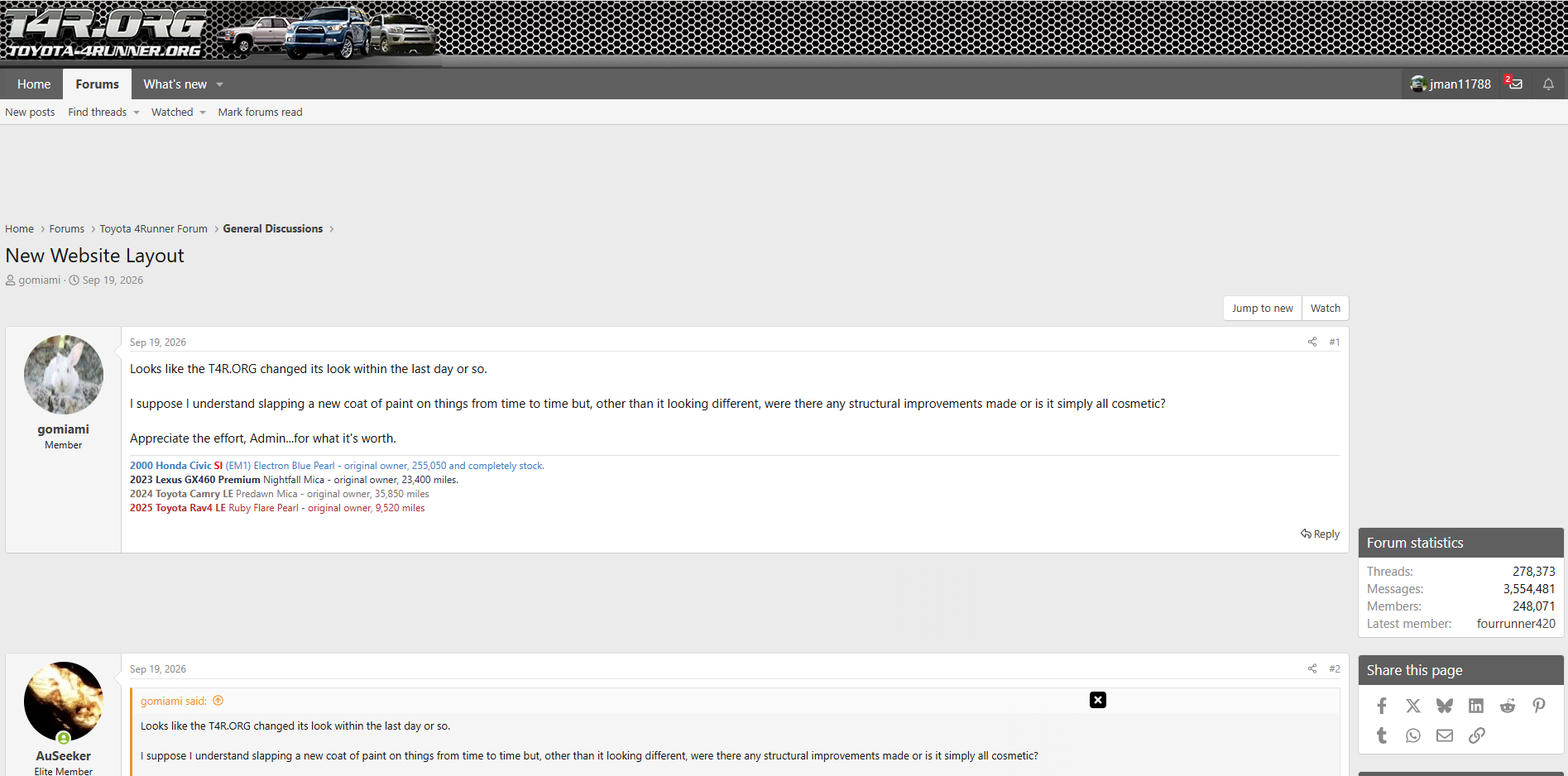Copy page link icon in share panel

(x=1477, y=735)
